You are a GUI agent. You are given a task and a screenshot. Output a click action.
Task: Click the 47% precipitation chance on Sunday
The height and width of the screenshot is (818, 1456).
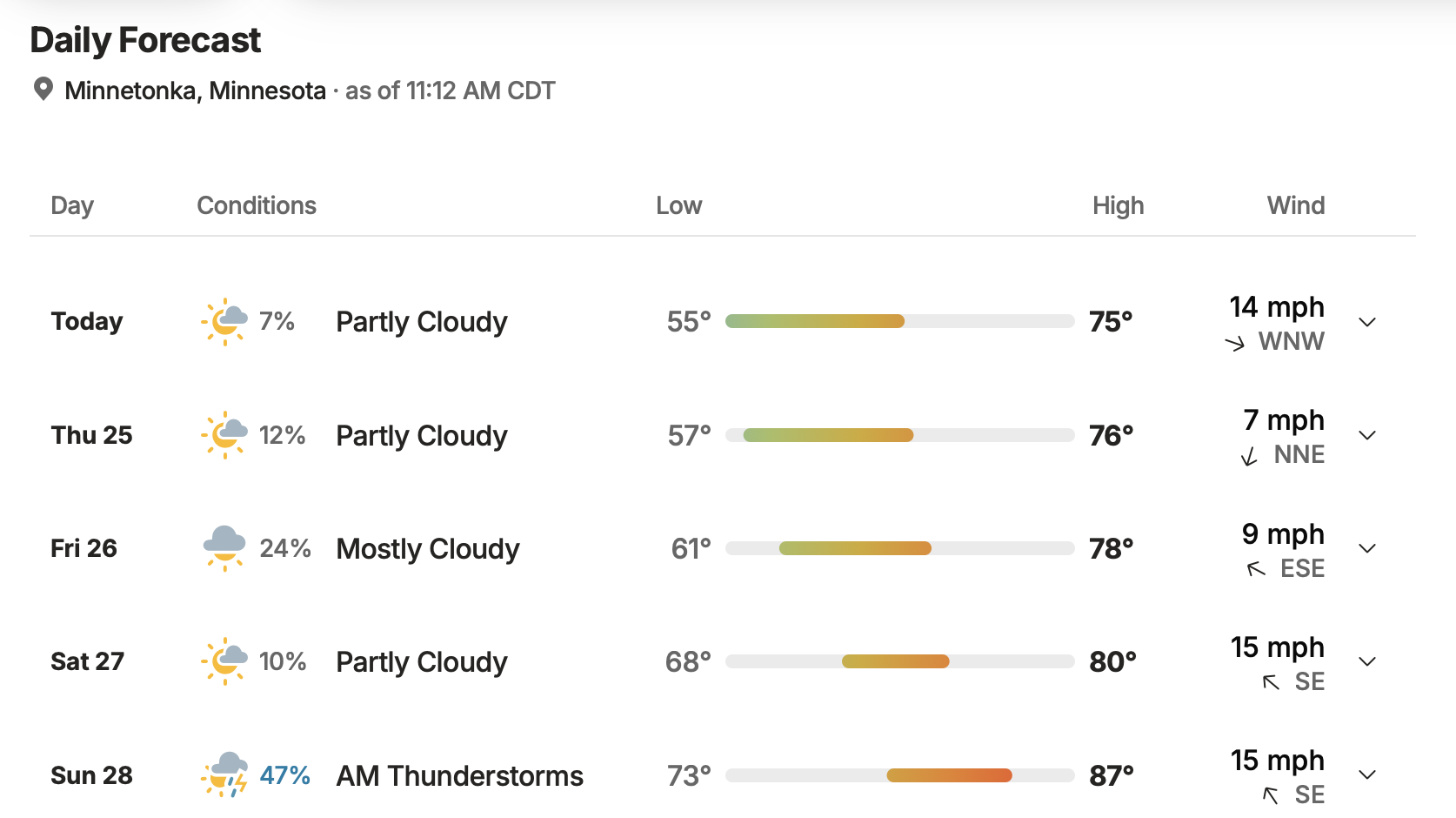click(x=285, y=774)
